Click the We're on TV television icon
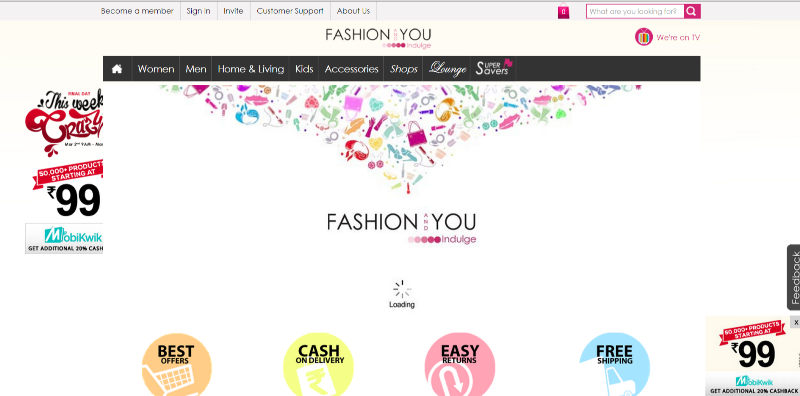800x396 pixels. click(x=644, y=37)
